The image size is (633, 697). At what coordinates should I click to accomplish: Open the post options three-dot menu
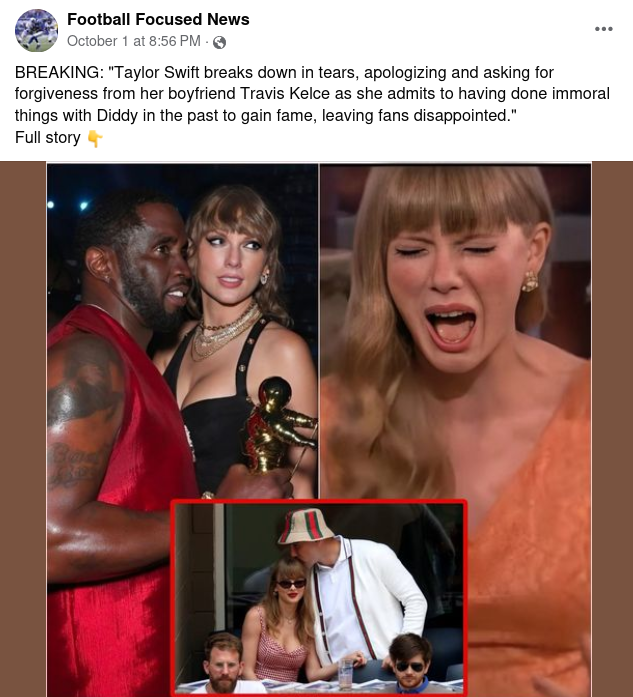(603, 29)
